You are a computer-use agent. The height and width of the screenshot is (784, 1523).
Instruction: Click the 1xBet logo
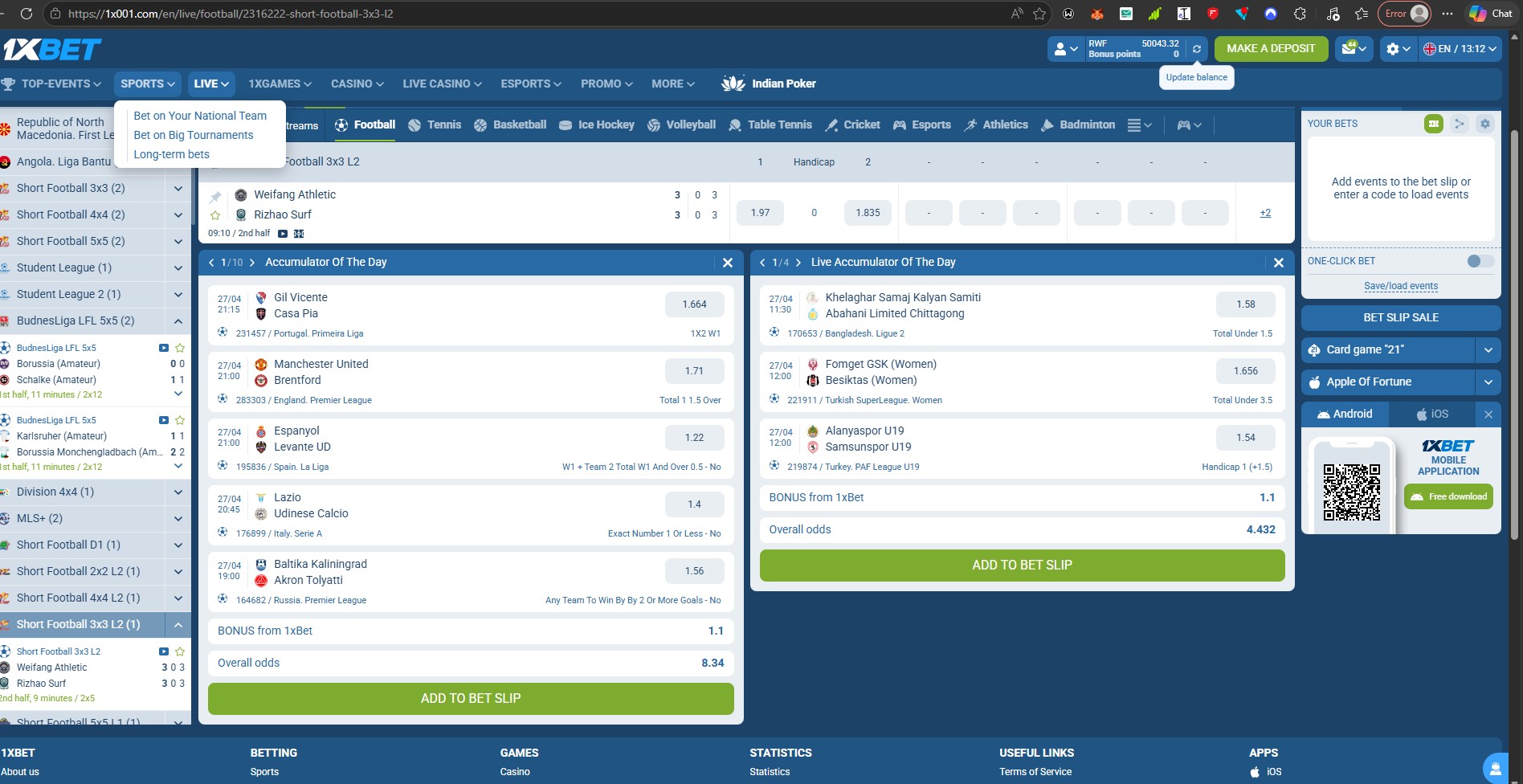[x=51, y=50]
